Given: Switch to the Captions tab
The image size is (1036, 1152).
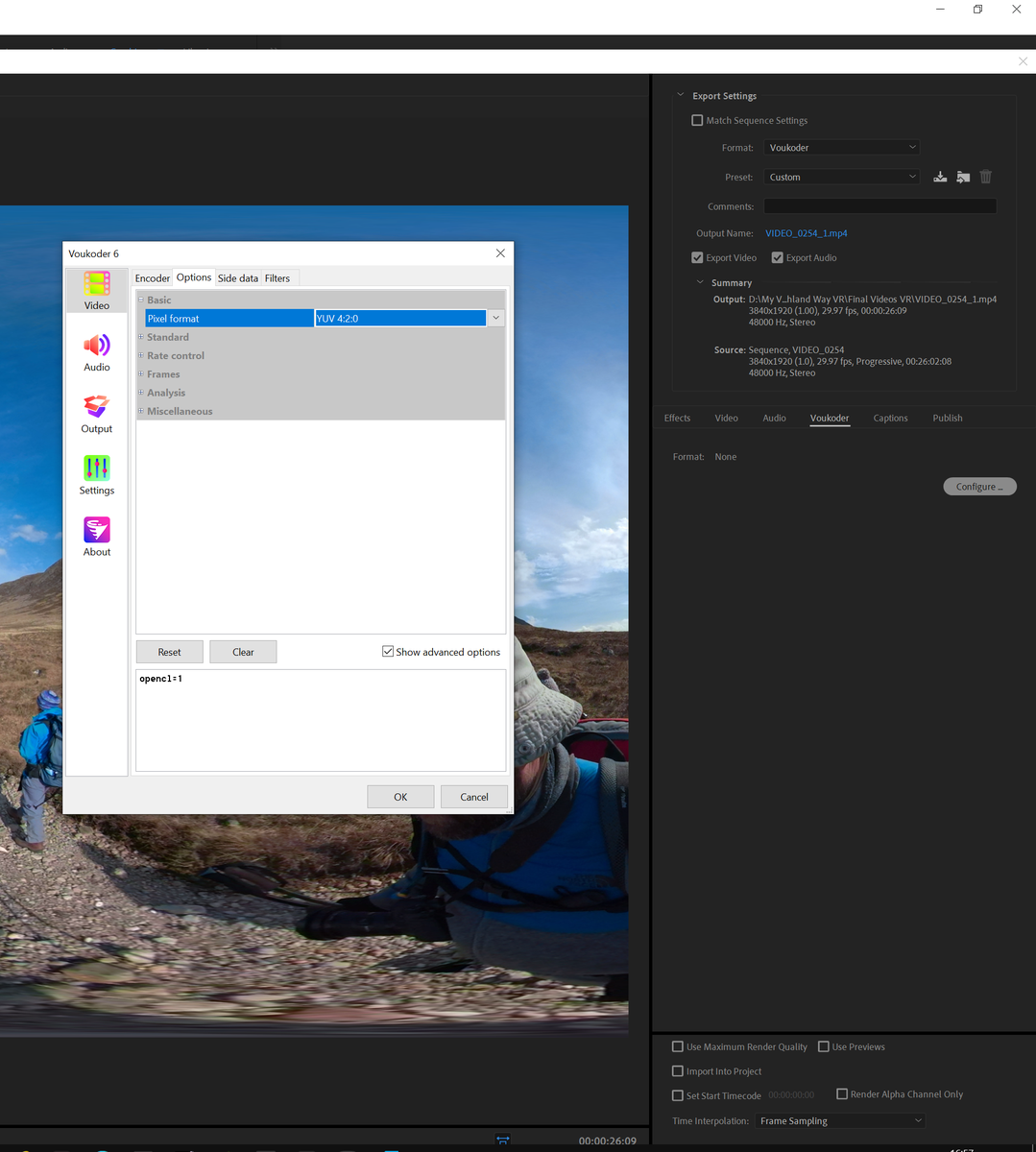Looking at the screenshot, I should tap(890, 419).
